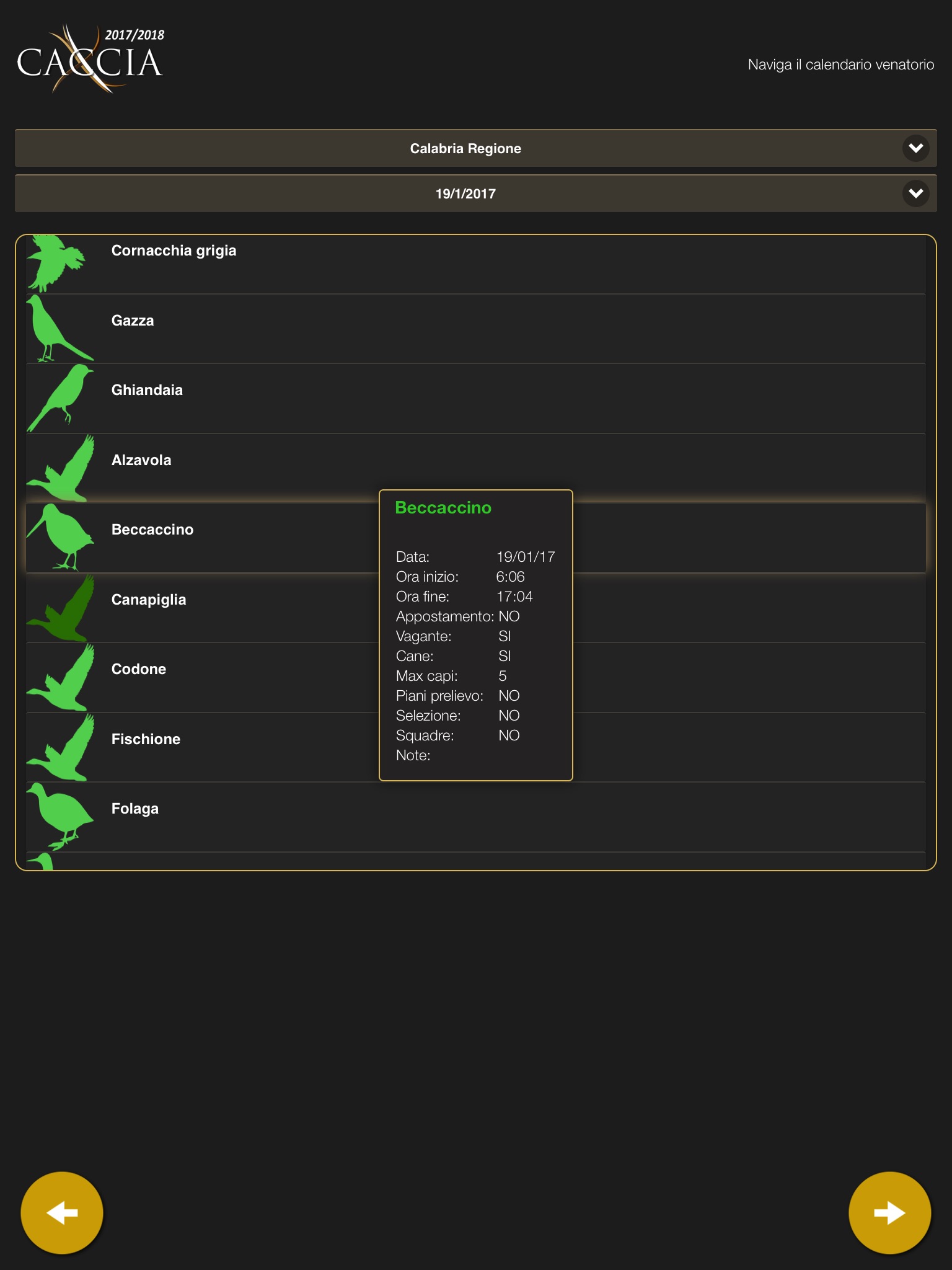
Task: Click the Ghiandaia bird silhouette icon
Action: [60, 398]
